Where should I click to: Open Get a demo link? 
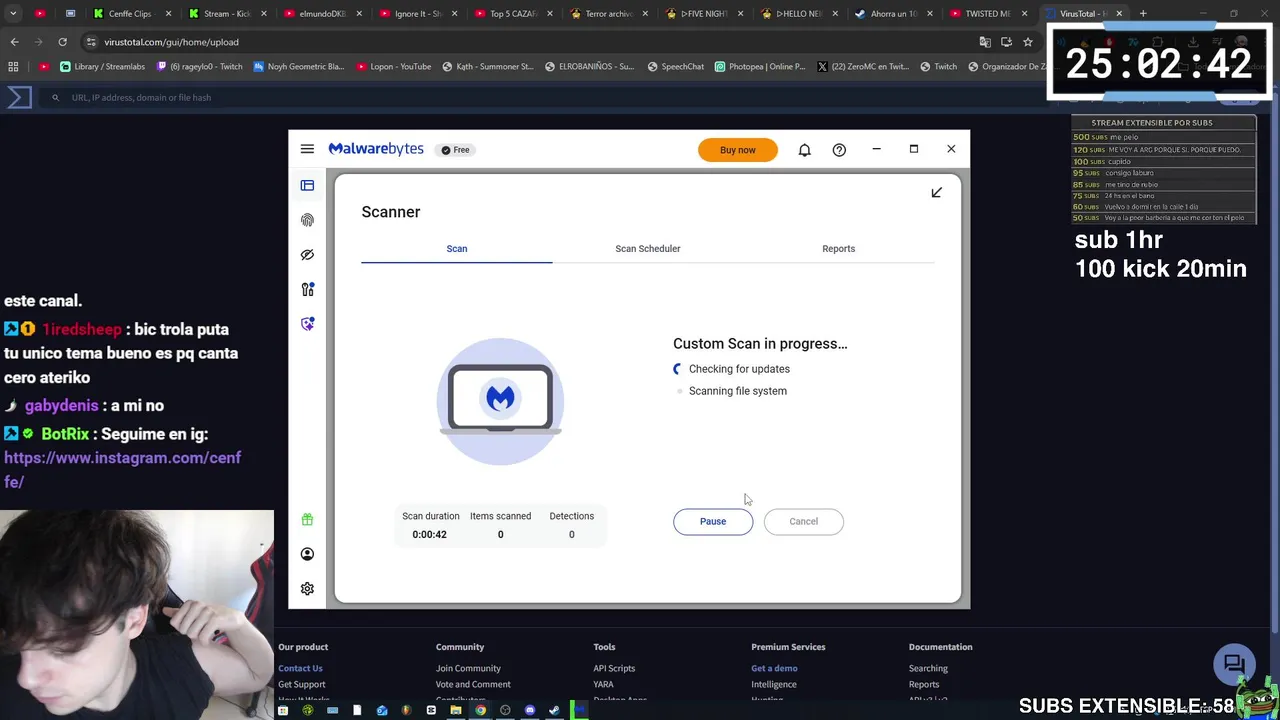click(x=774, y=668)
